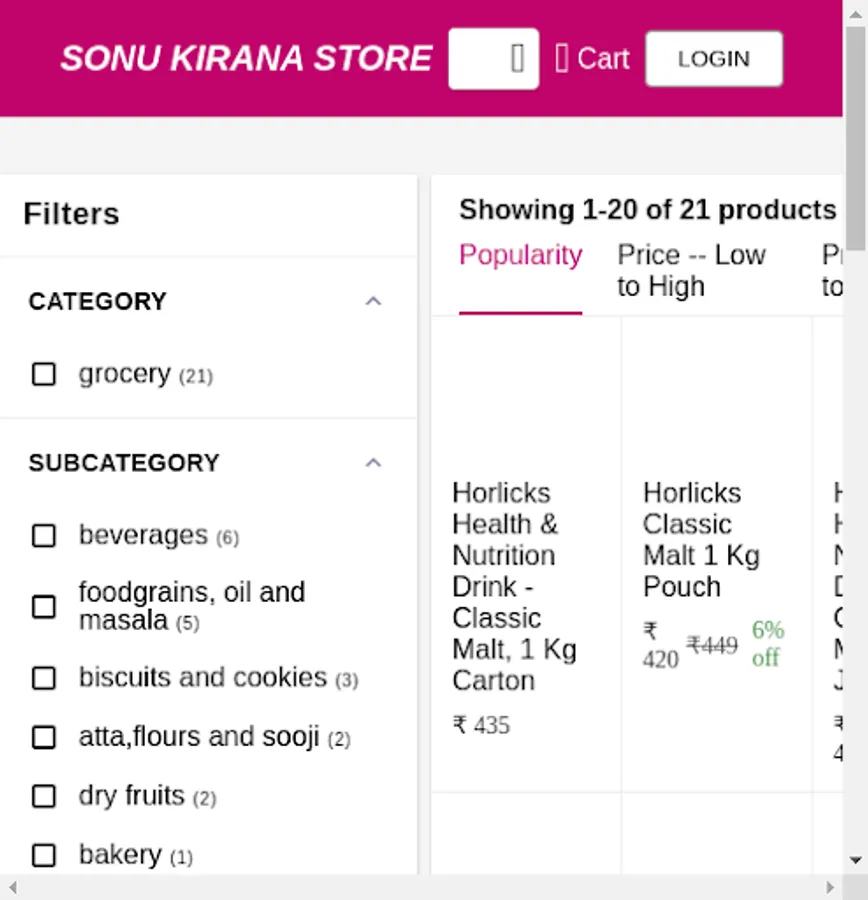Open SONU KIRANA STORE home link
Viewport: 868px width, 900px height.
click(x=246, y=59)
